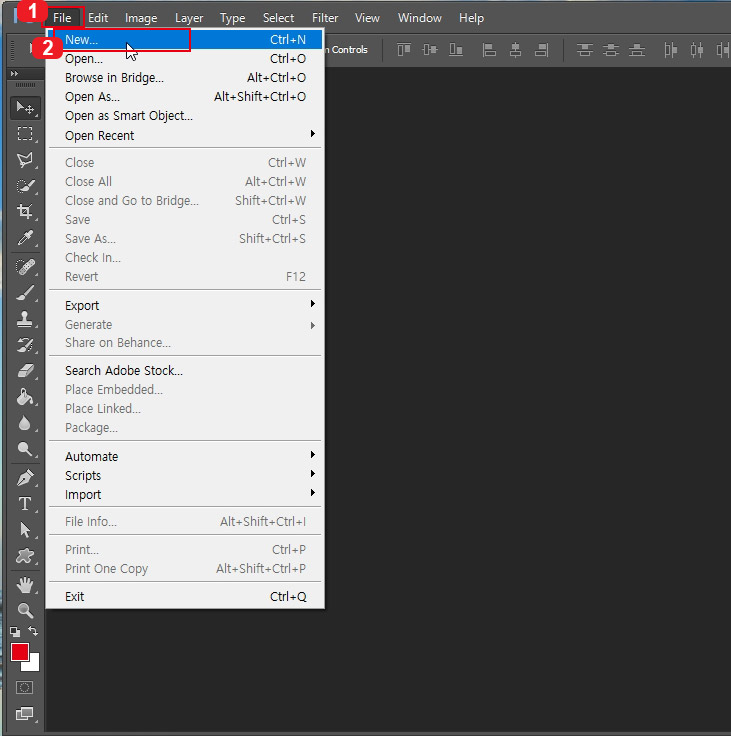Select the Blur tool
731x736 pixels.
25,423
